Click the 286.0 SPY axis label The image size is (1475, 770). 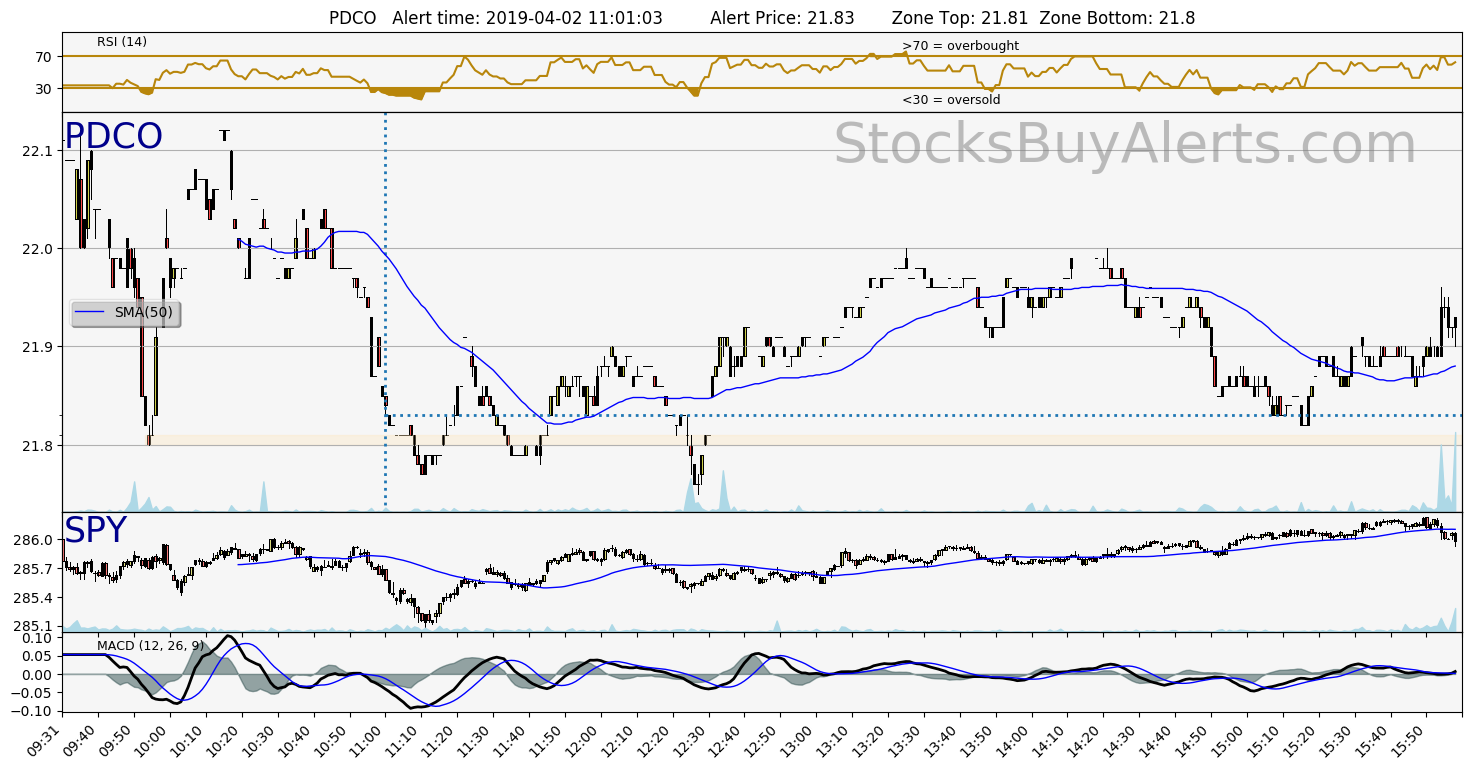coord(33,540)
